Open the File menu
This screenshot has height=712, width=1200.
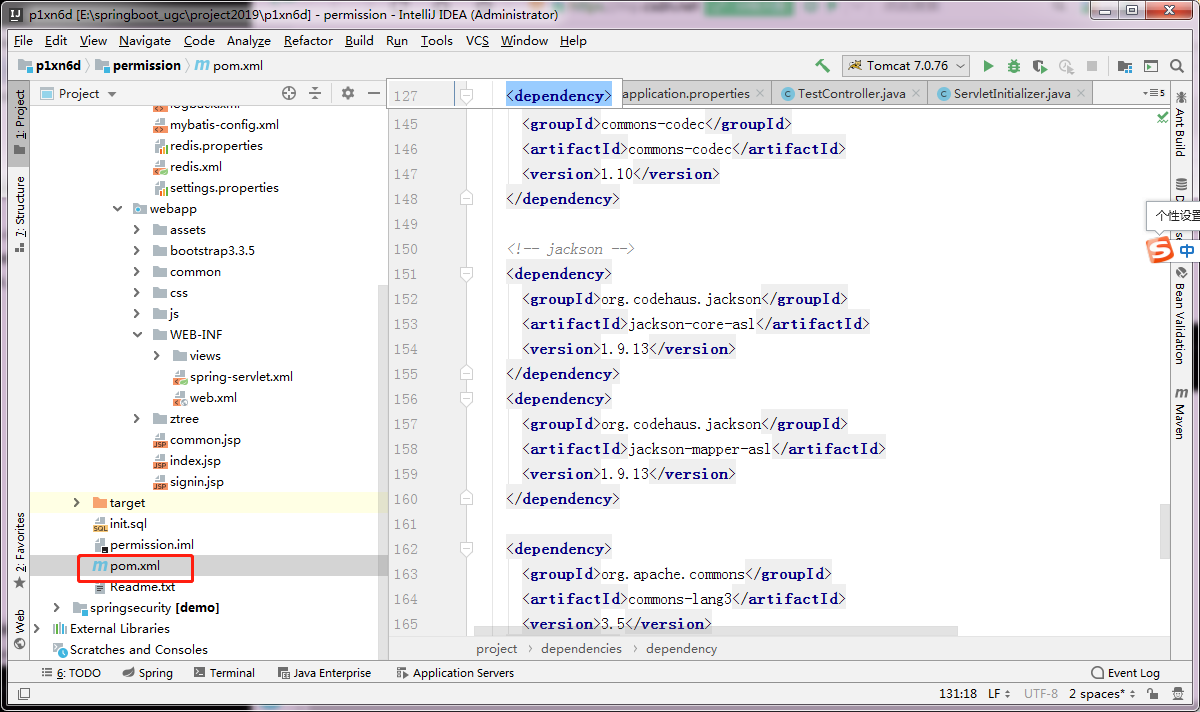pos(23,41)
